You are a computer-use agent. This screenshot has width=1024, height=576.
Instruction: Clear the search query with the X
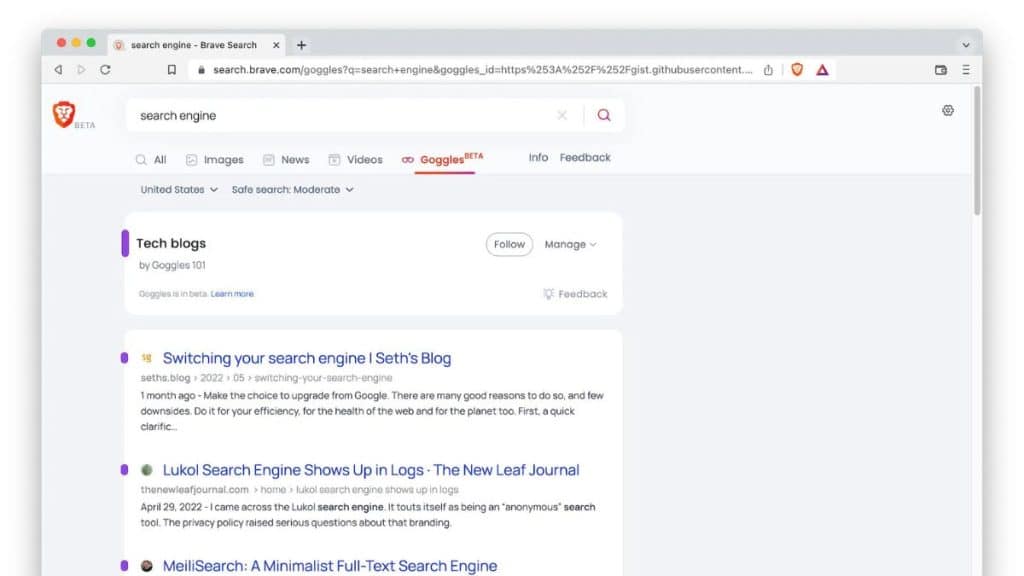pos(562,116)
